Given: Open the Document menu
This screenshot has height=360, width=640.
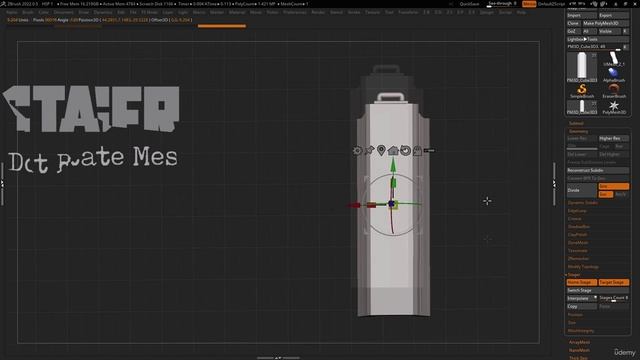Looking at the screenshot, I should [63, 12].
